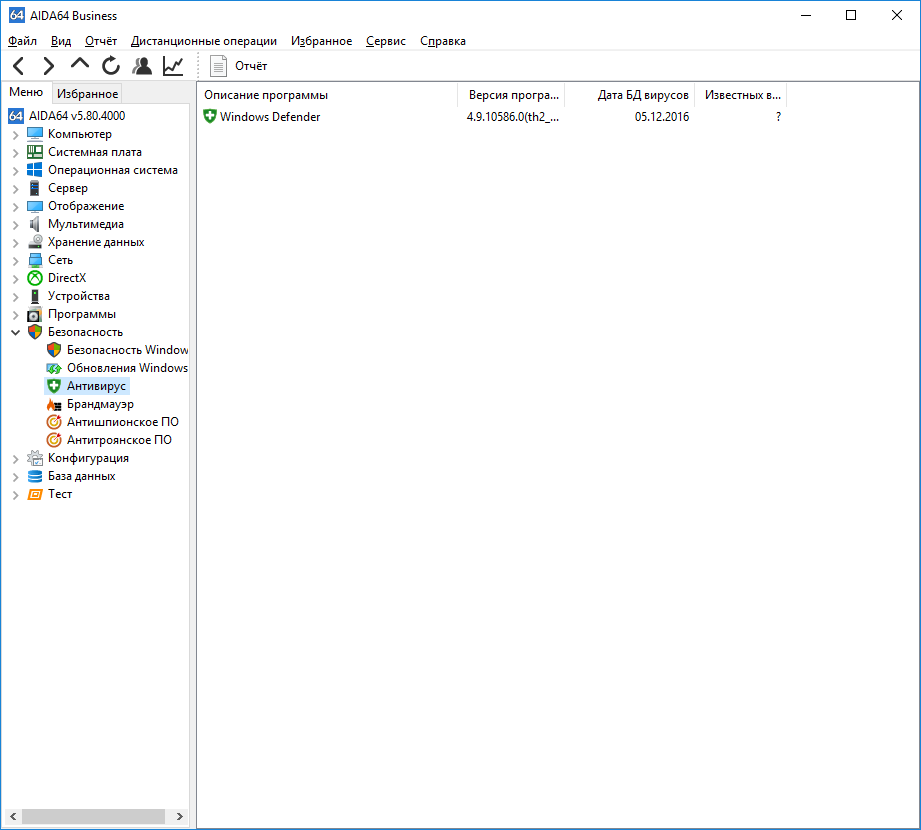Click the sidebar scroll left arrow
This screenshot has width=921, height=830.
13,816
